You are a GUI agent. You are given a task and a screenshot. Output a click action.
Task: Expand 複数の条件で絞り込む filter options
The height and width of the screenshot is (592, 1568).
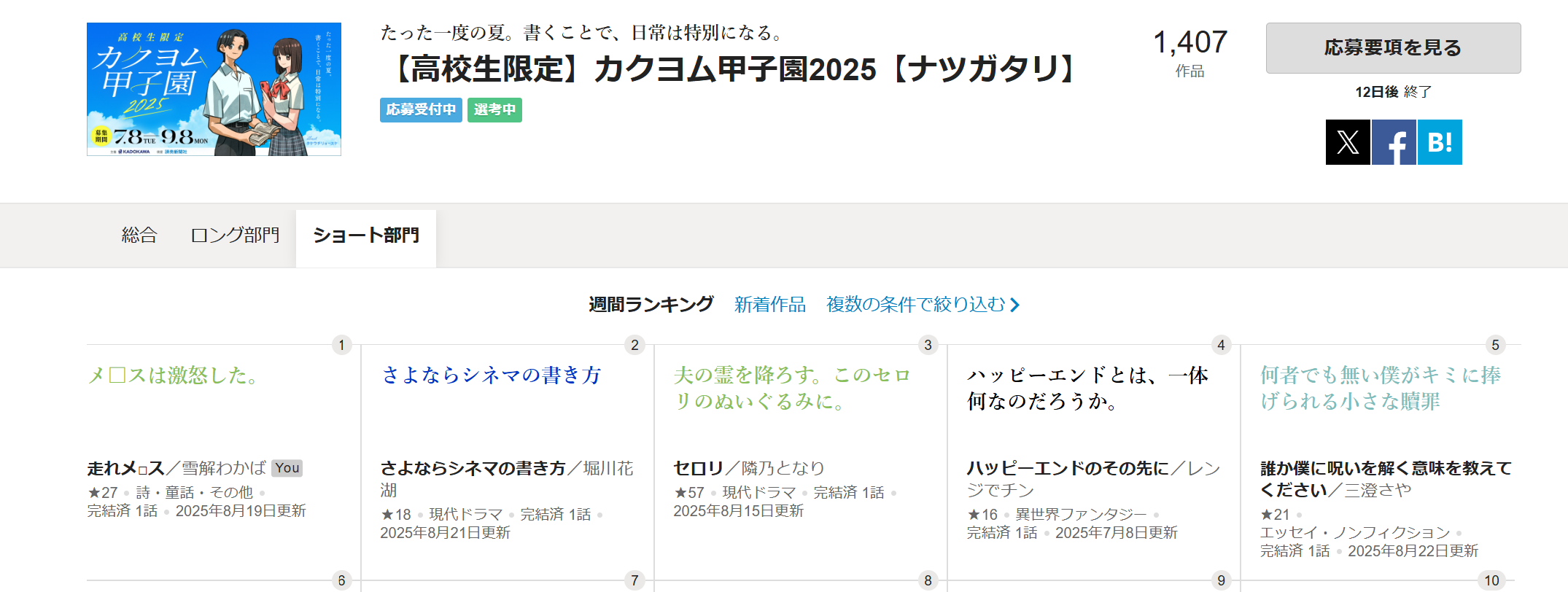click(x=922, y=305)
